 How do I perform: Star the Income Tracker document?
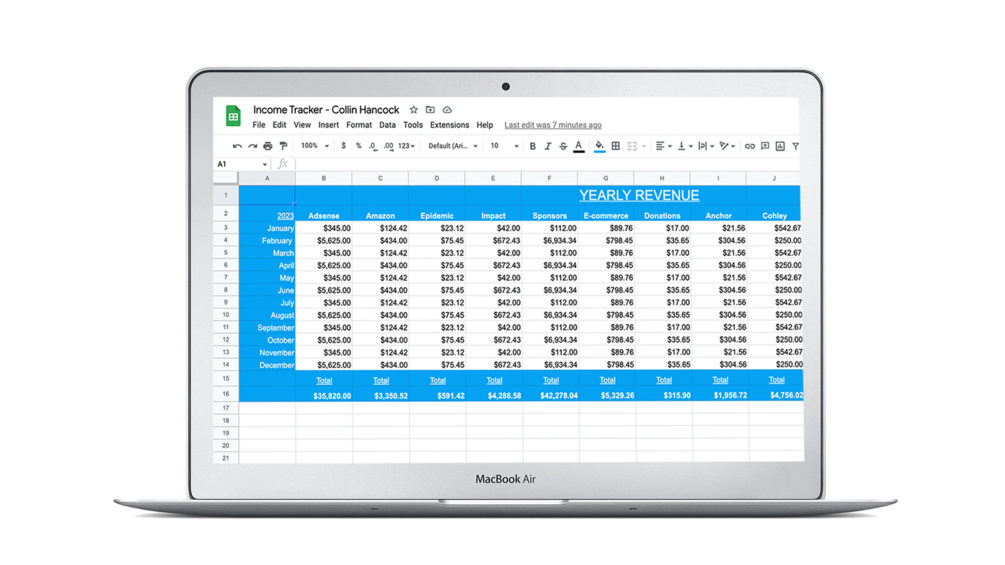click(x=413, y=110)
